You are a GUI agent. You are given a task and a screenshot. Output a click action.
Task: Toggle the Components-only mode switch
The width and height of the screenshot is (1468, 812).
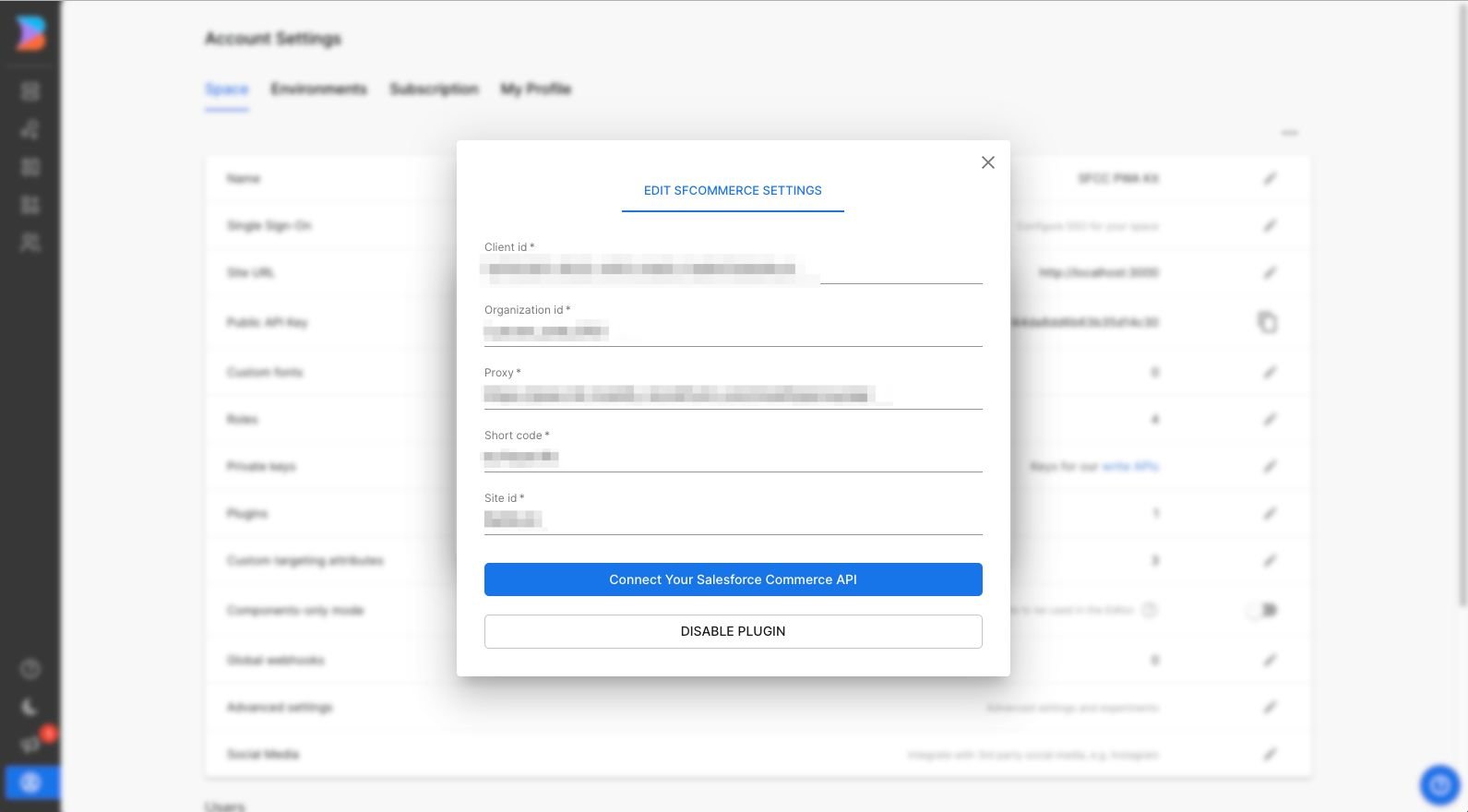click(x=1262, y=610)
